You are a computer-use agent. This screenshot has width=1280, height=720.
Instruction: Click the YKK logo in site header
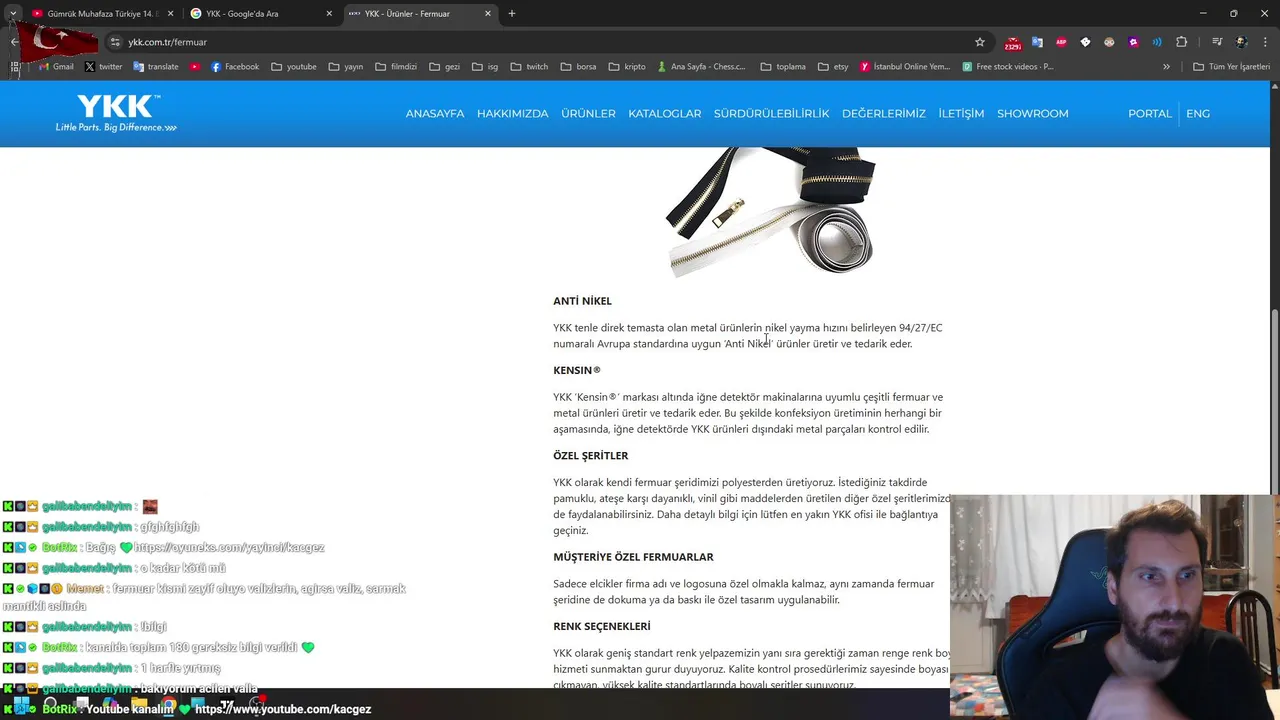(118, 112)
